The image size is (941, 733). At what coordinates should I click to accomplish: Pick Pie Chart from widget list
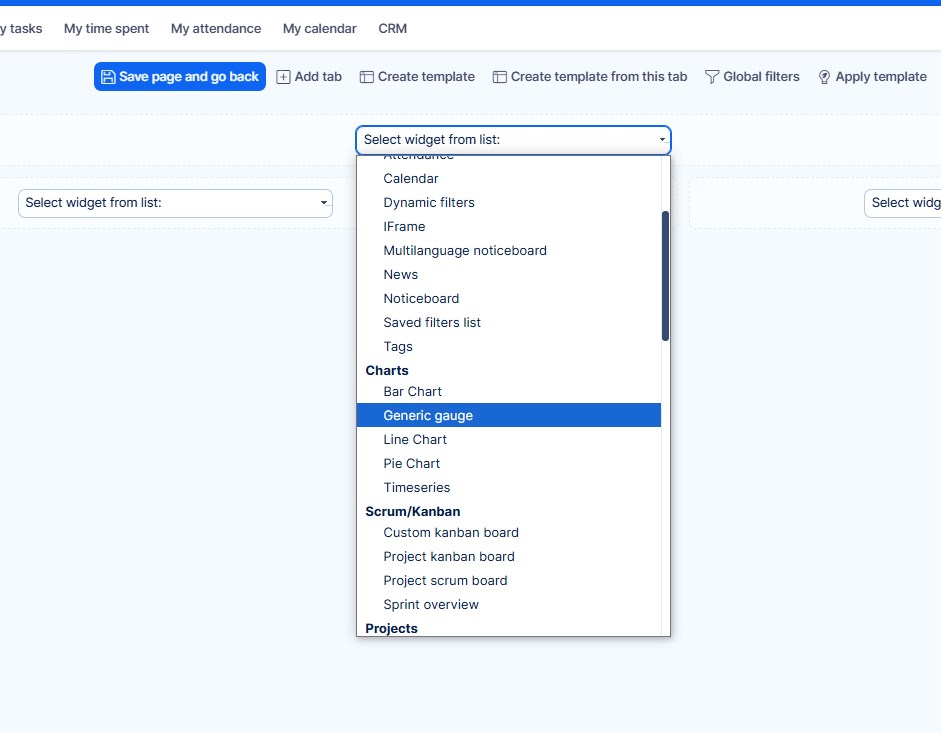point(411,463)
